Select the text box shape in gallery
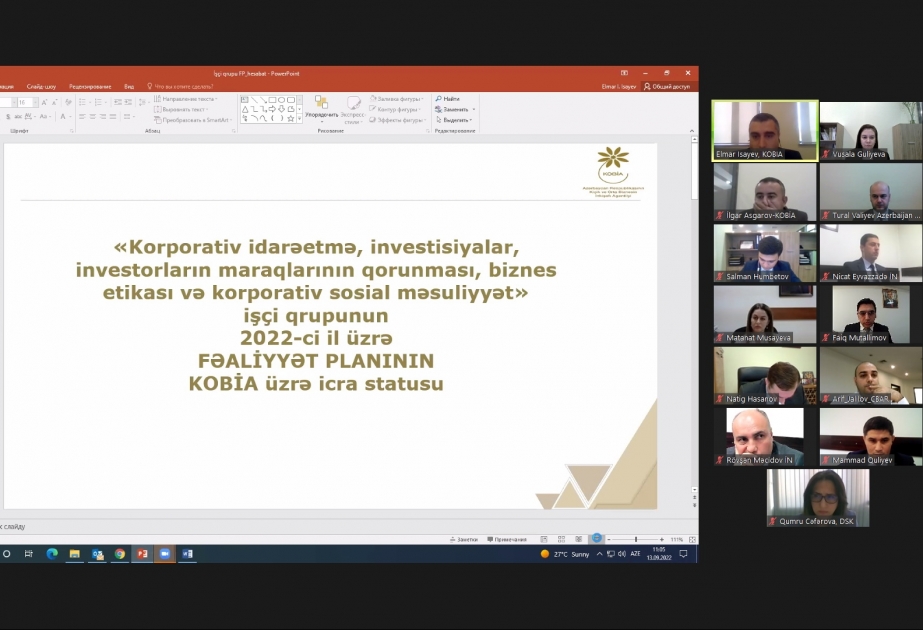This screenshot has width=923, height=630. tap(245, 100)
